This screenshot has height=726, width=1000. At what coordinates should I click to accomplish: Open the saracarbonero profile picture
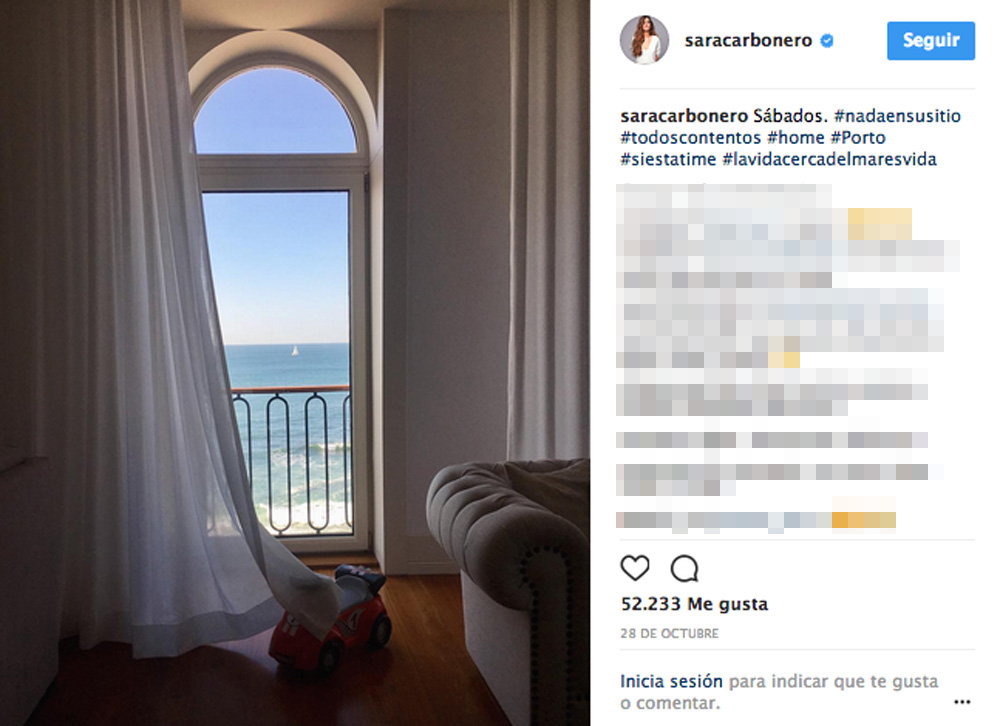644,40
